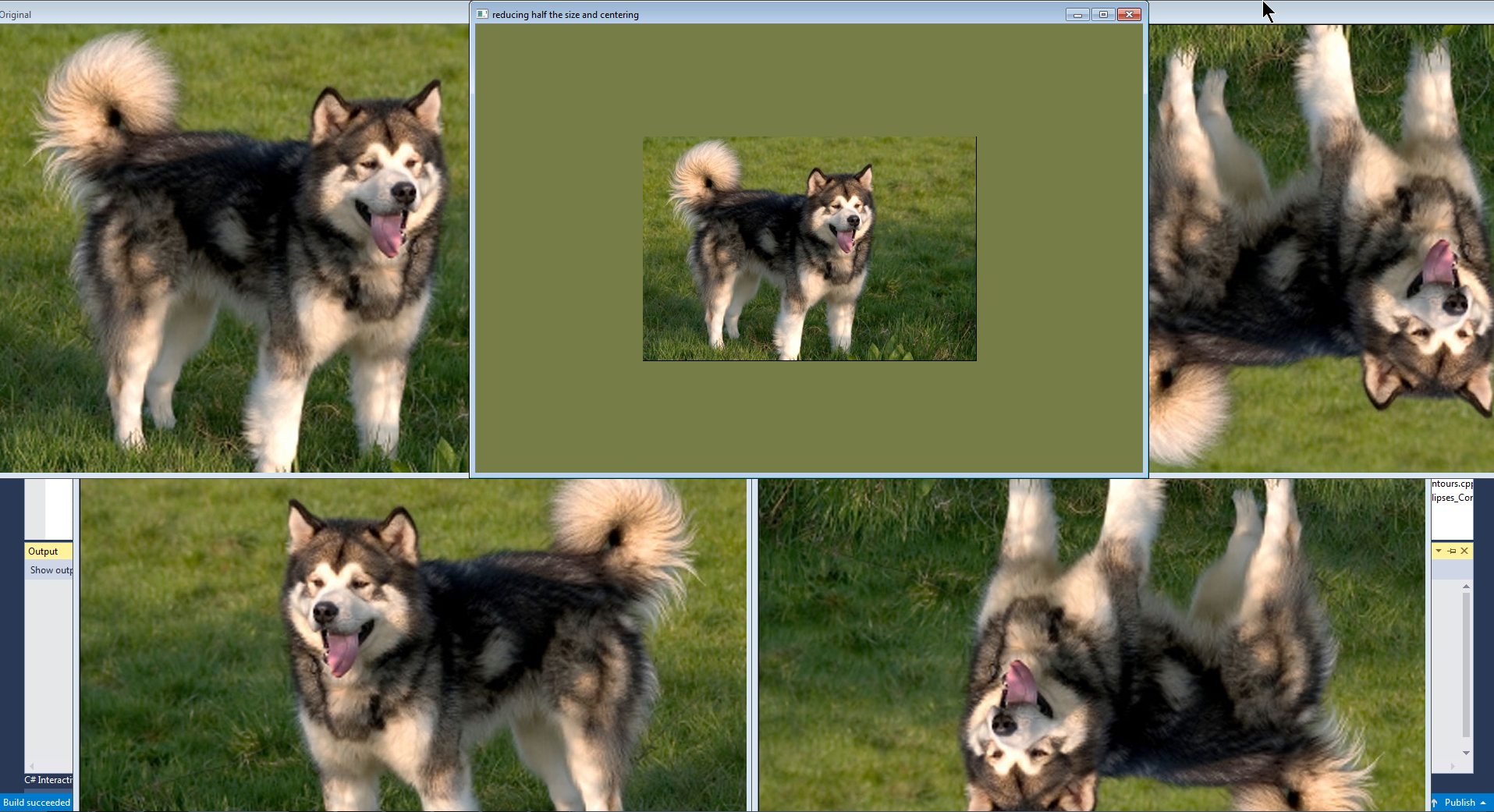Screen dimensions: 1494x812
Task: Switch to the C# Interactive tab
Action: [x=48, y=780]
